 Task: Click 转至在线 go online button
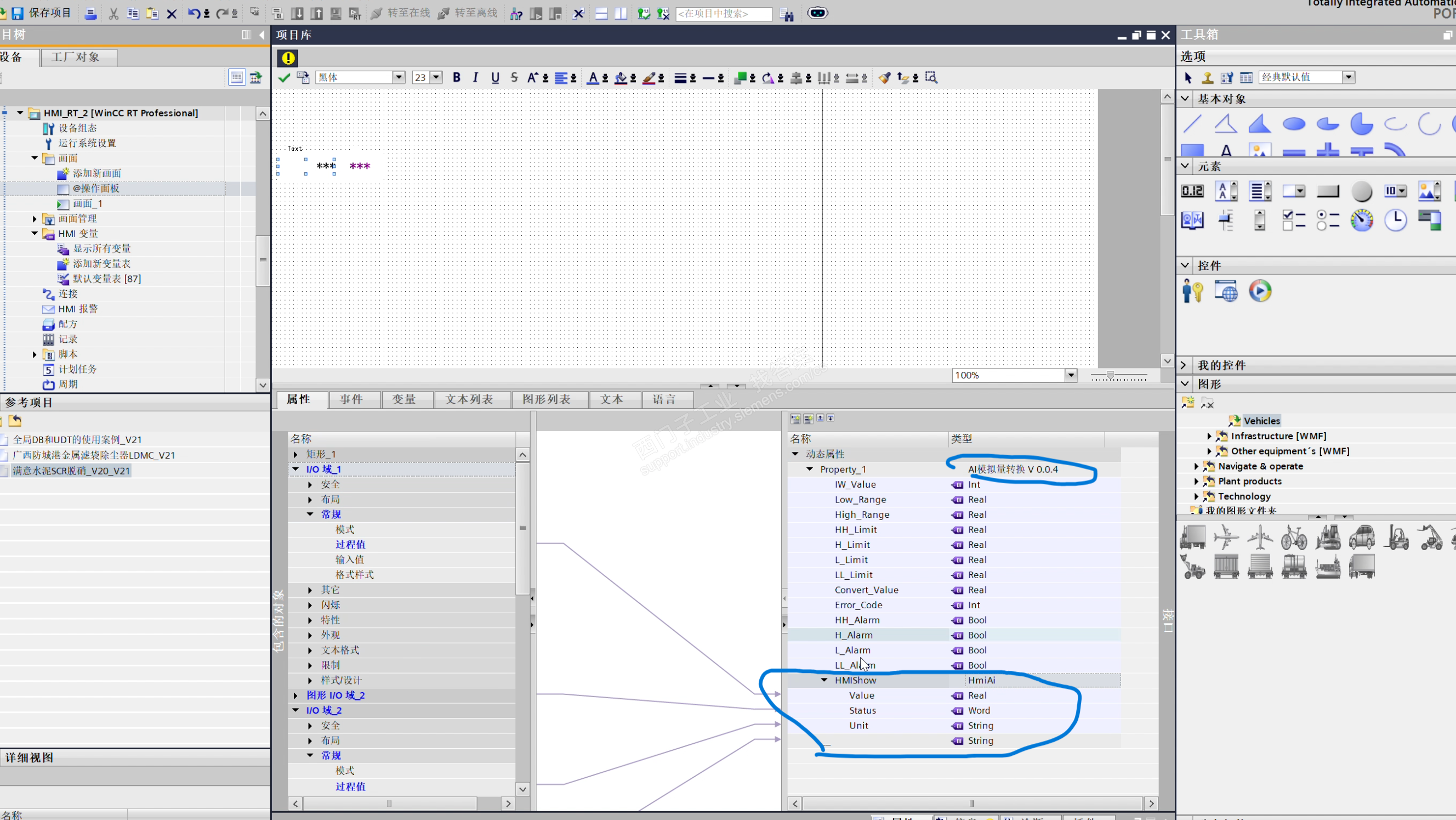point(400,13)
